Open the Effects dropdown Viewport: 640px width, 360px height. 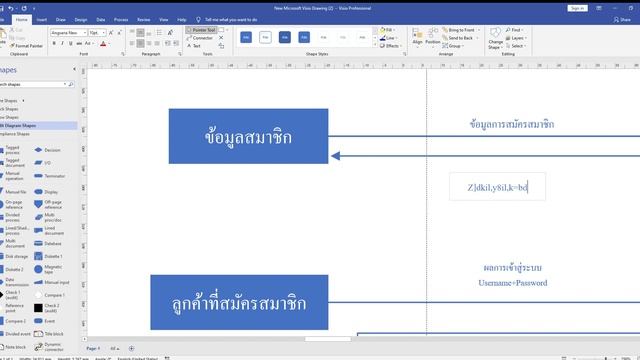tap(391, 46)
